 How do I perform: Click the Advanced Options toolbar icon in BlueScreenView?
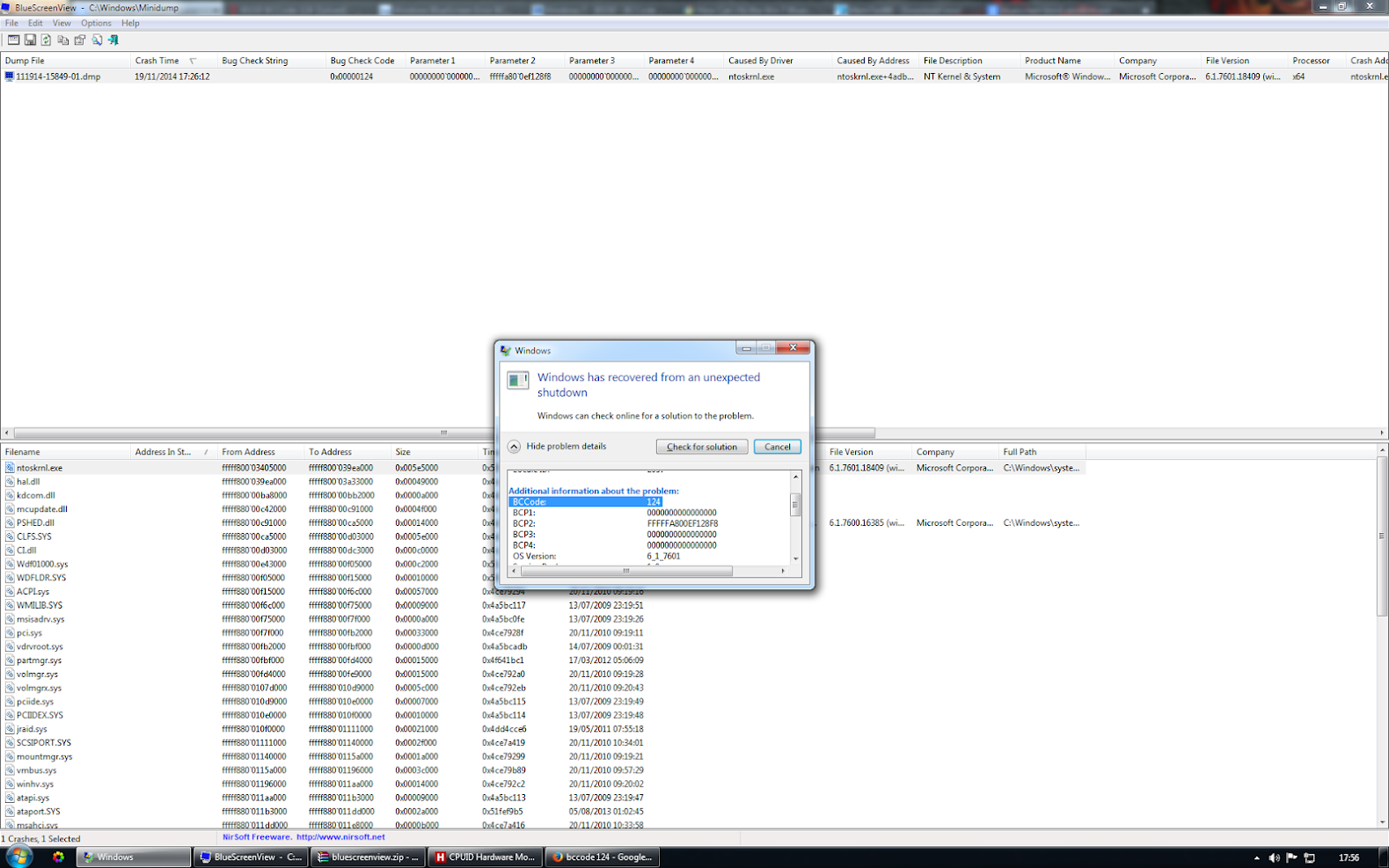(x=13, y=40)
